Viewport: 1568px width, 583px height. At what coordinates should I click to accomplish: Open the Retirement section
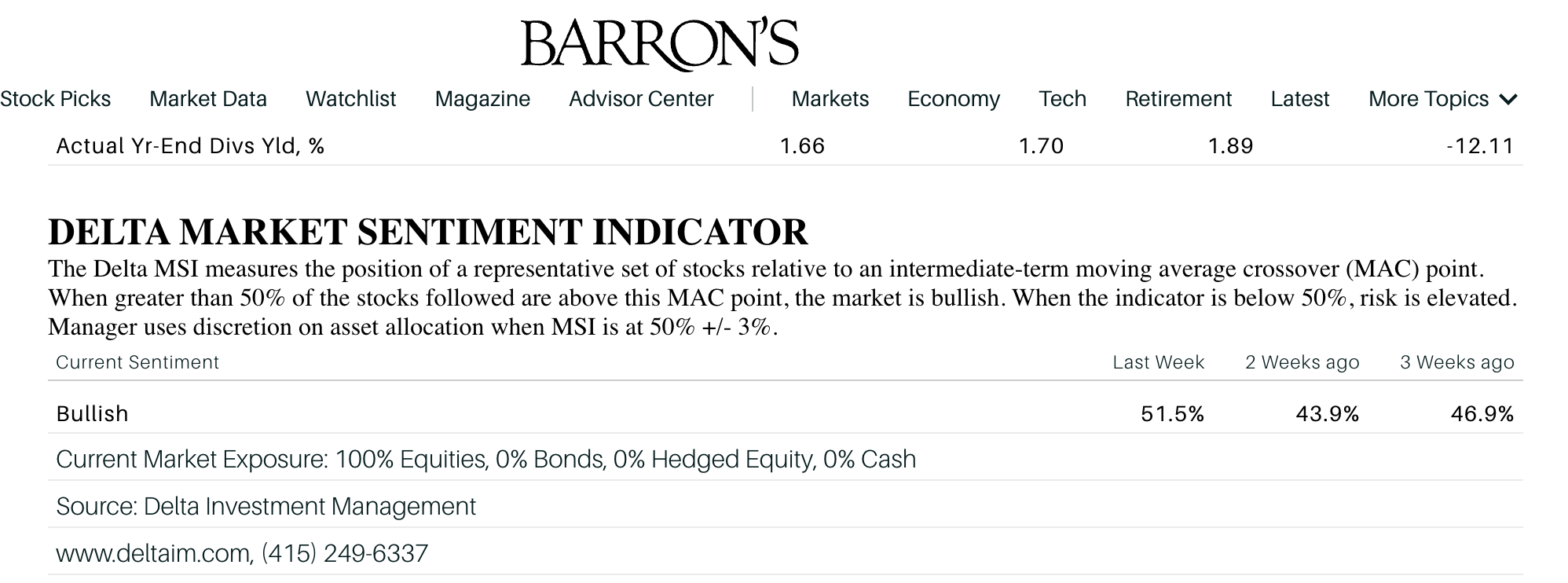1178,99
